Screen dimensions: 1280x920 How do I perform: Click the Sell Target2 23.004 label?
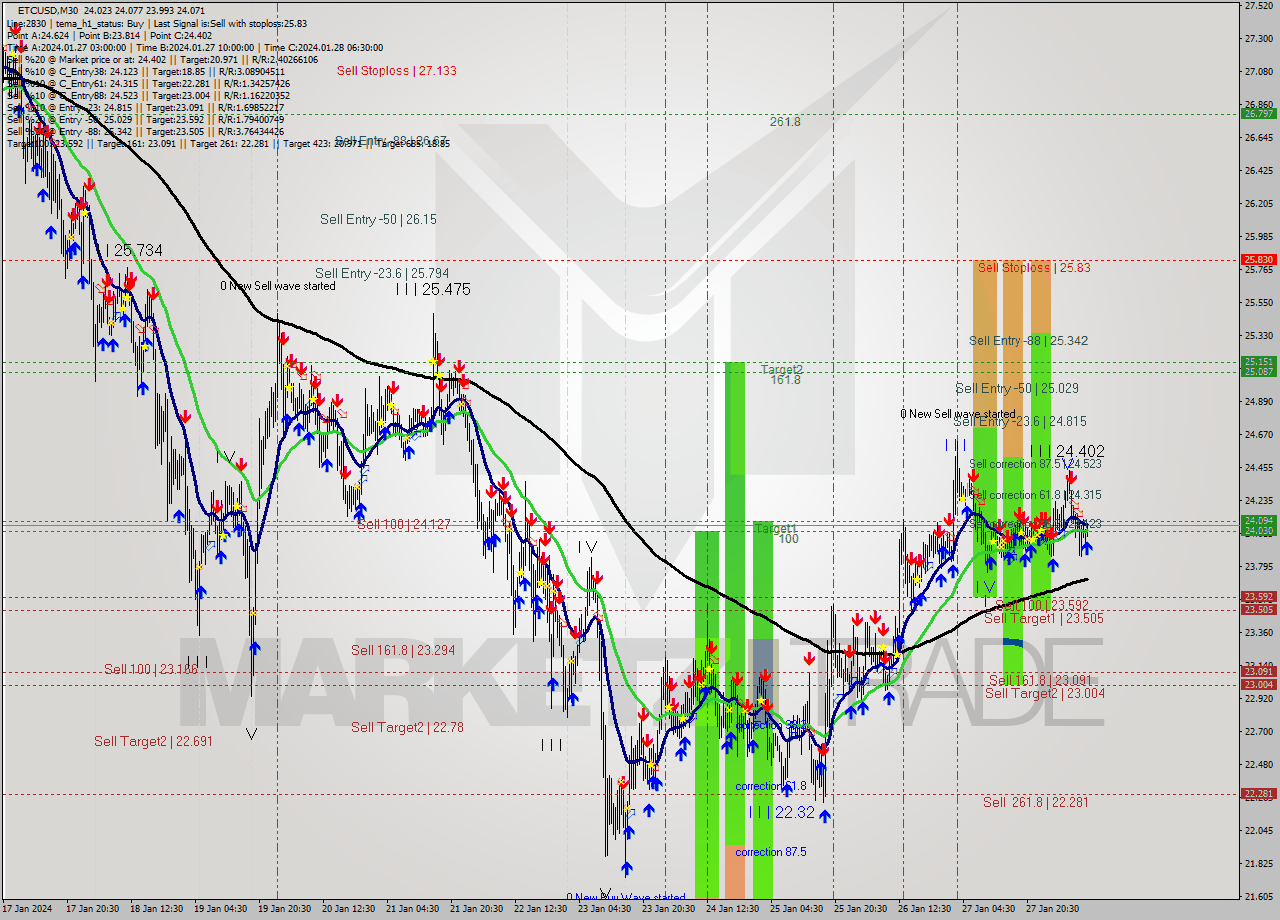[x=1045, y=693]
